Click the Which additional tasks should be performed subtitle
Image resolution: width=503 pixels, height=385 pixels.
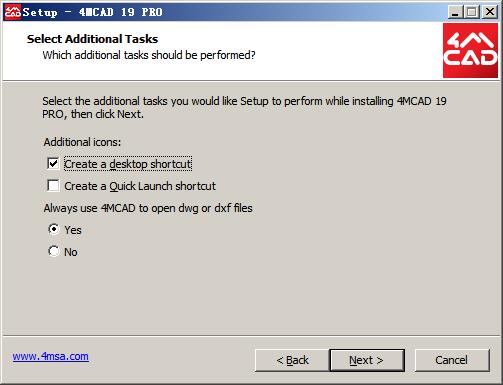coord(149,55)
